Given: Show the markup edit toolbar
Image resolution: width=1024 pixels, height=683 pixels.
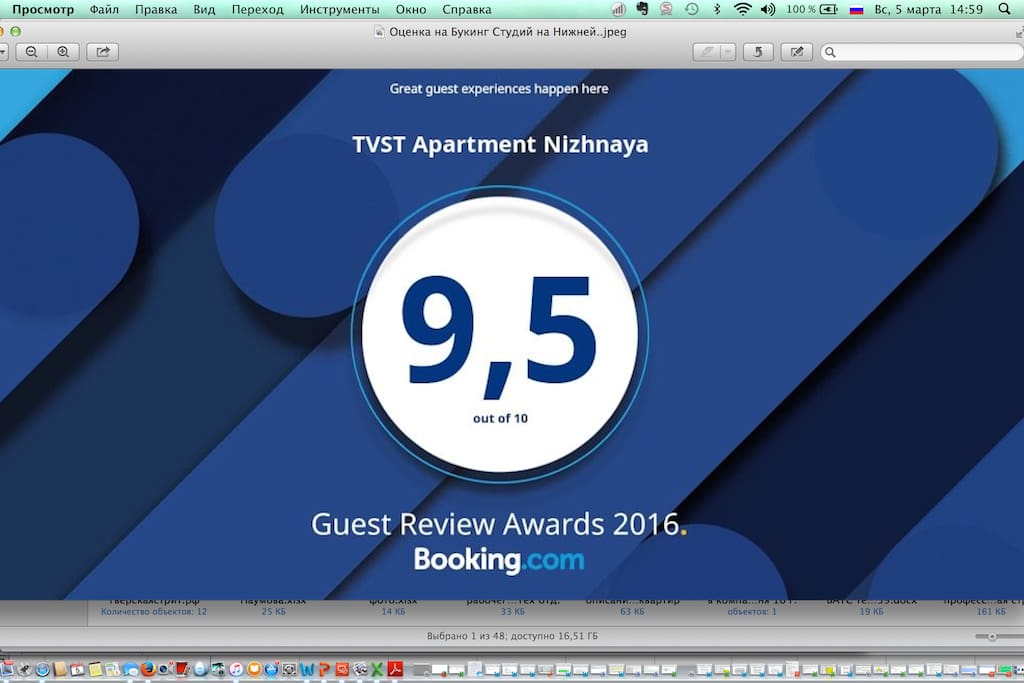Looking at the screenshot, I should pos(797,52).
